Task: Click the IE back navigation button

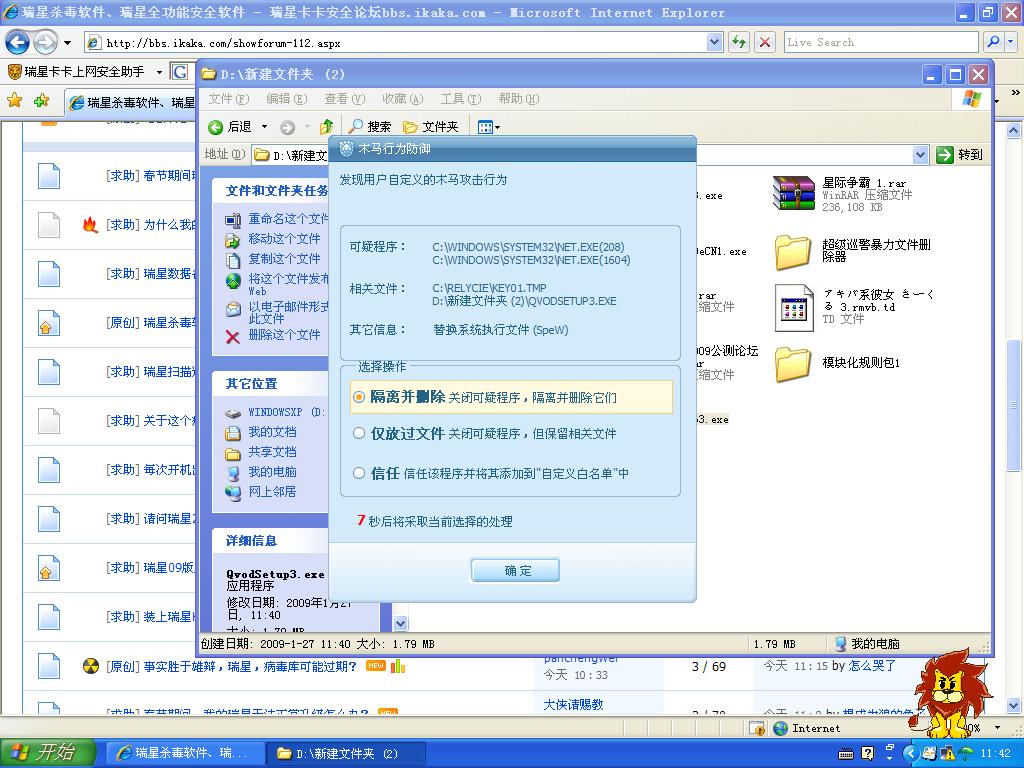Action: click(x=18, y=43)
